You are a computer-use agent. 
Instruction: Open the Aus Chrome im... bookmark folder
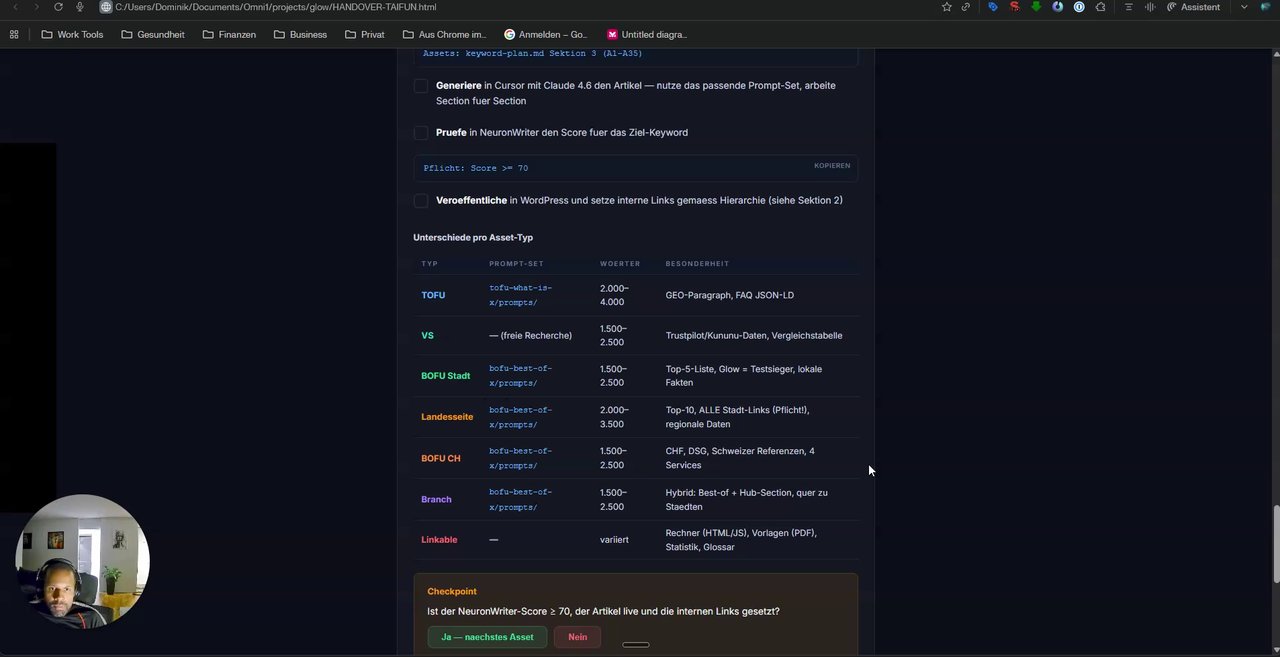pos(444,34)
